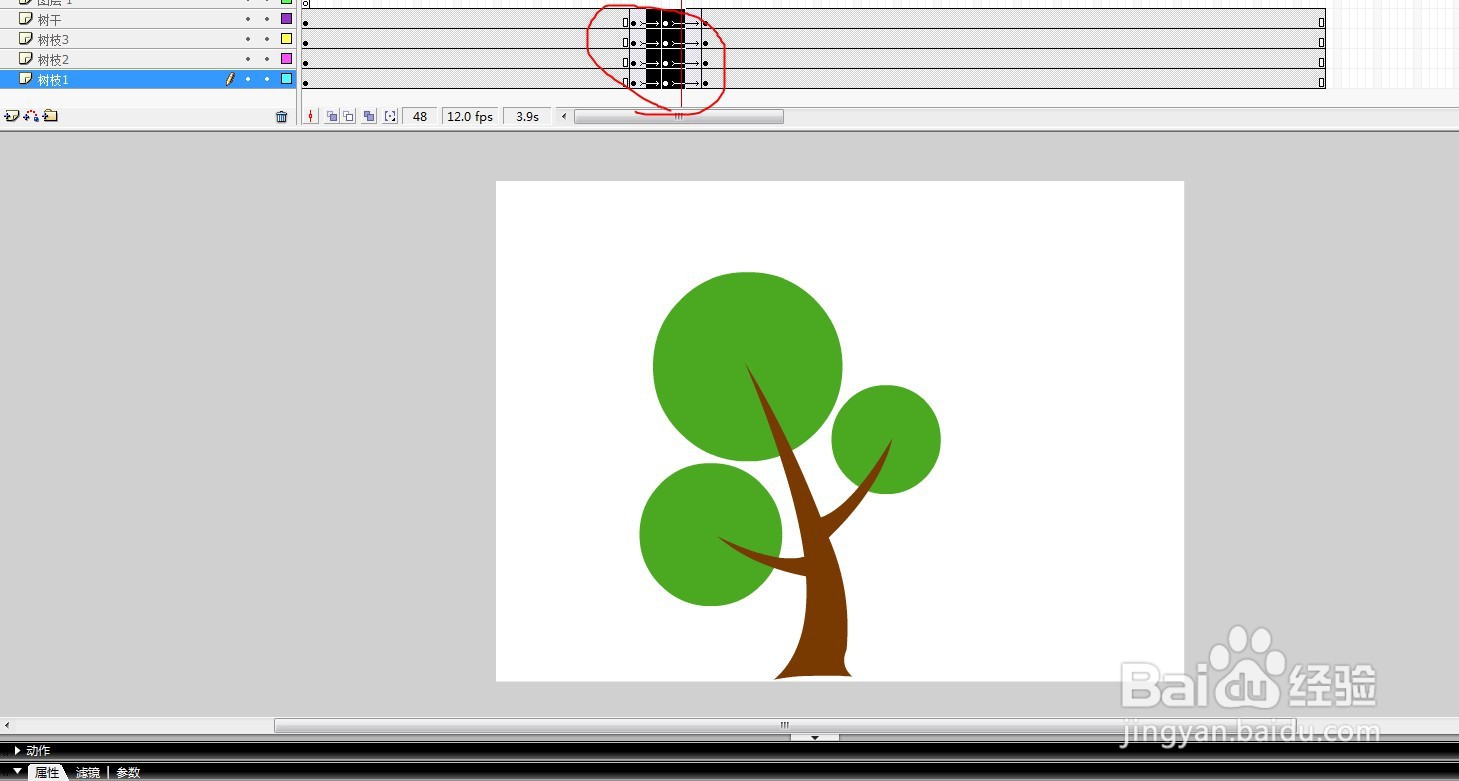
Task: Select the 树干 layer
Action: 148,19
